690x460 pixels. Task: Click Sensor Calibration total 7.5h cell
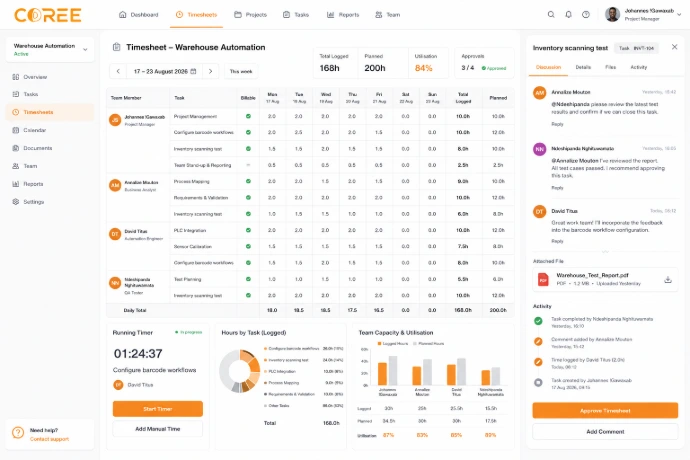point(463,247)
